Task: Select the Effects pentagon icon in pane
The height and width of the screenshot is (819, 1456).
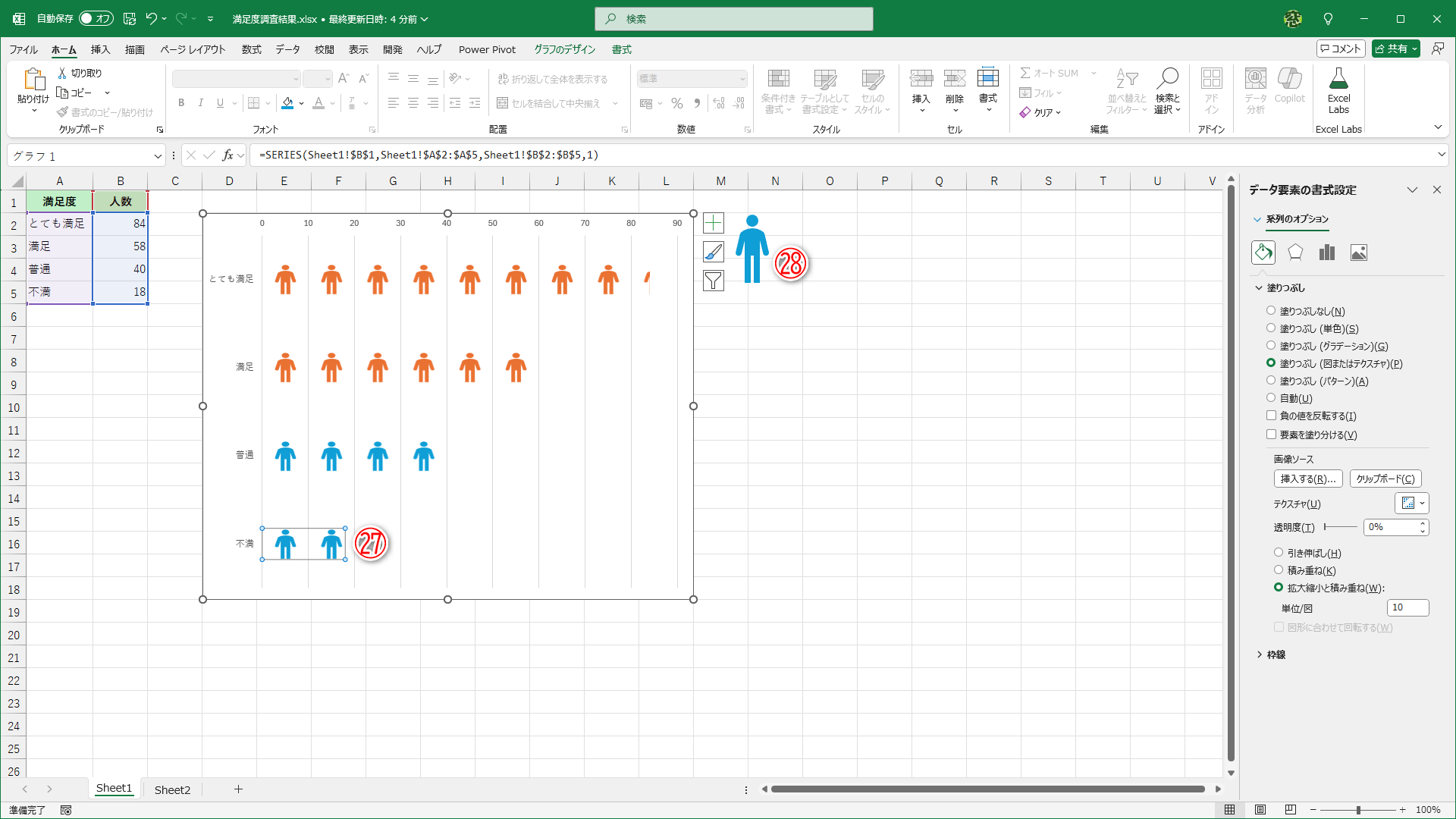Action: (1295, 253)
